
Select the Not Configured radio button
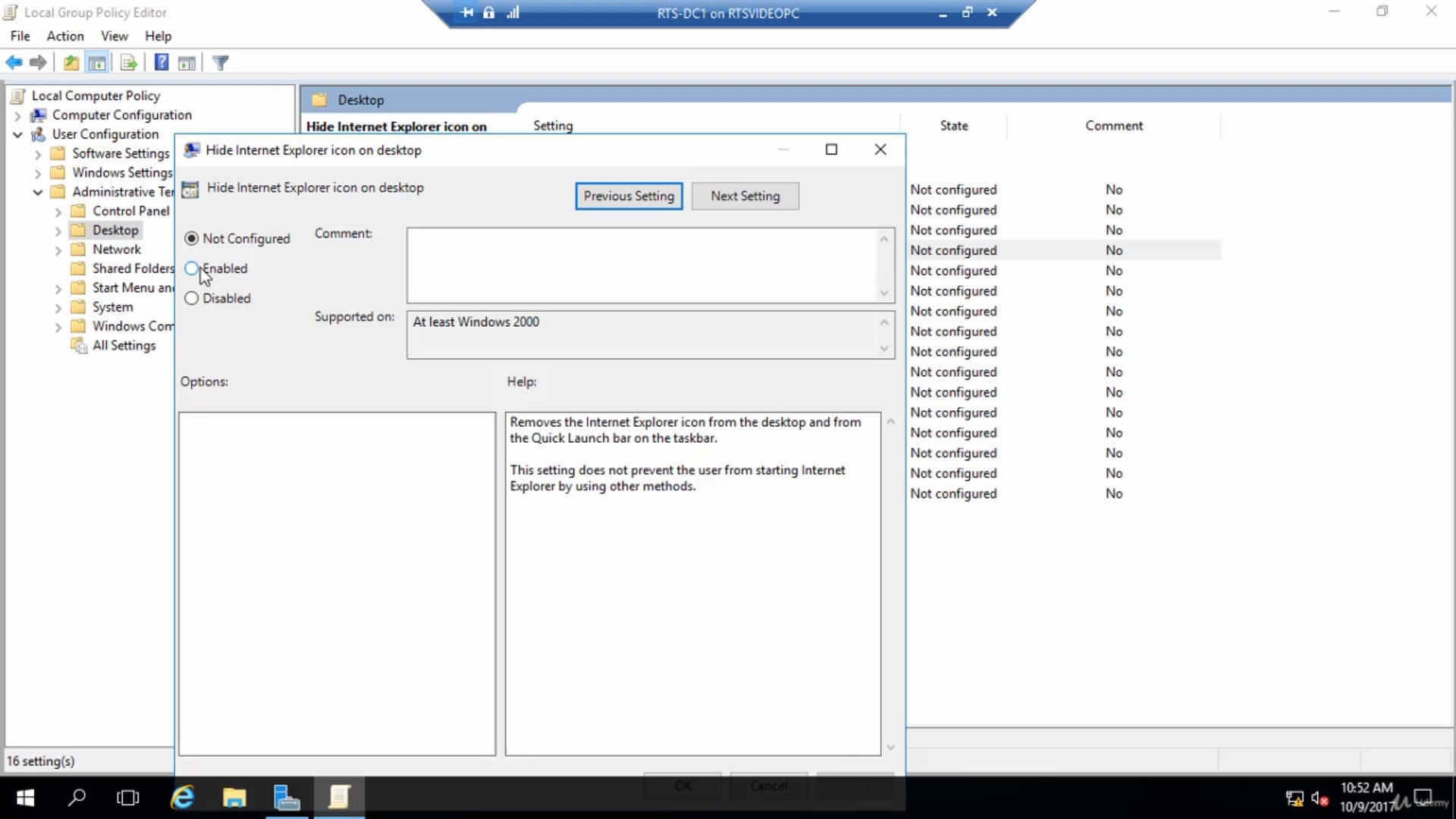[x=192, y=239]
